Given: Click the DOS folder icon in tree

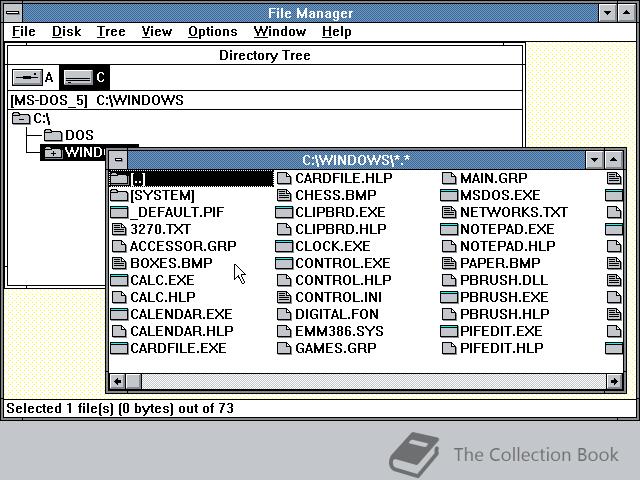Looking at the screenshot, I should pyautogui.click(x=53, y=135).
